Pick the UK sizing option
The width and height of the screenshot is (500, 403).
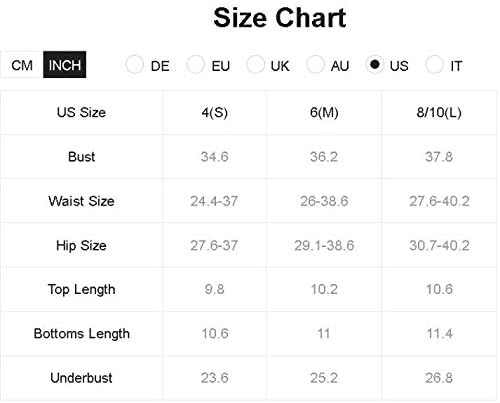255,64
